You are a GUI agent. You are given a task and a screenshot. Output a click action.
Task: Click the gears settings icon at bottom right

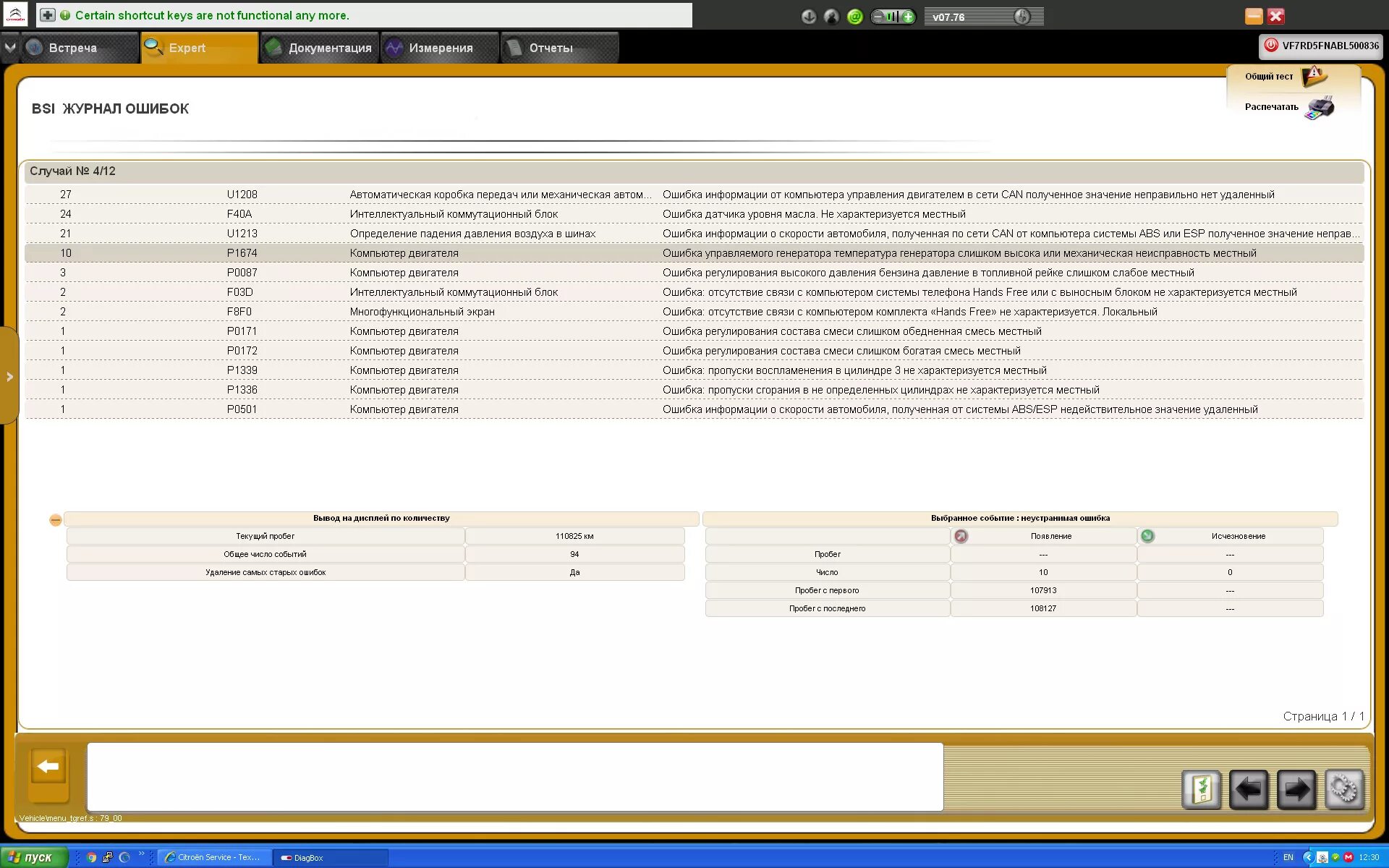click(1344, 789)
